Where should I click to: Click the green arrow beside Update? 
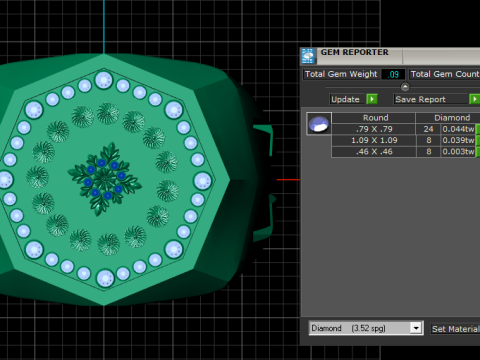point(372,99)
